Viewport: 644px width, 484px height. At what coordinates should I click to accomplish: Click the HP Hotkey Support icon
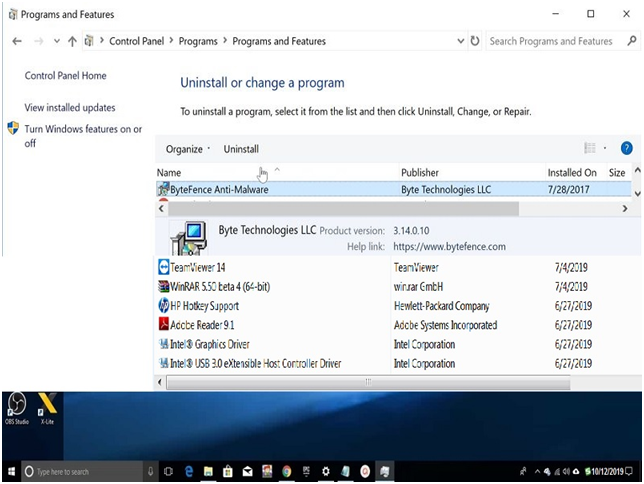click(x=163, y=305)
